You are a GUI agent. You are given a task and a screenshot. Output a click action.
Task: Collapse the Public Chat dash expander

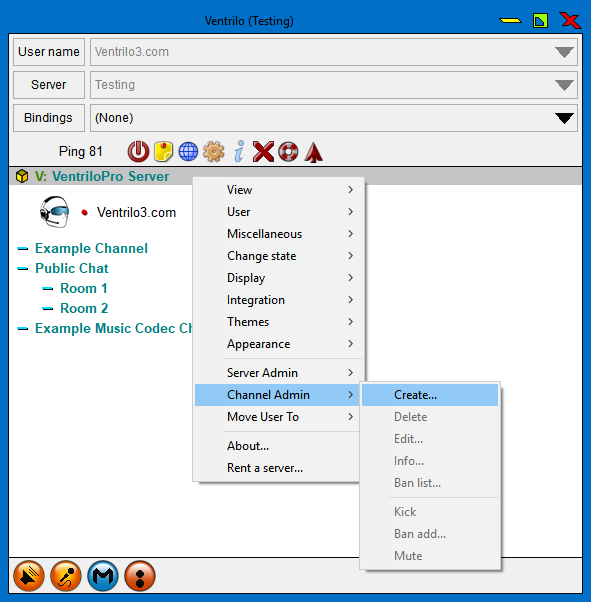click(x=23, y=268)
